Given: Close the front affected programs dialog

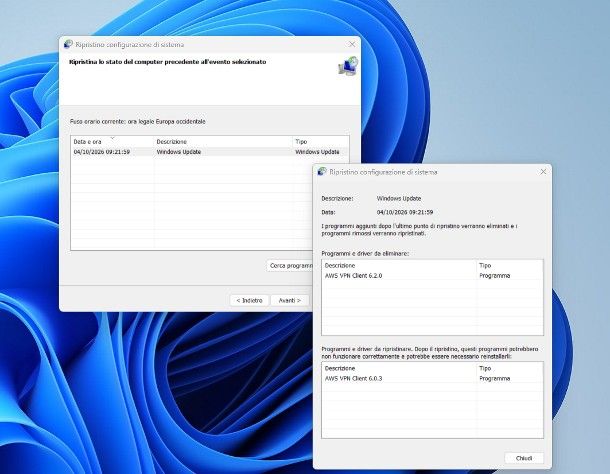Looking at the screenshot, I should [x=543, y=172].
